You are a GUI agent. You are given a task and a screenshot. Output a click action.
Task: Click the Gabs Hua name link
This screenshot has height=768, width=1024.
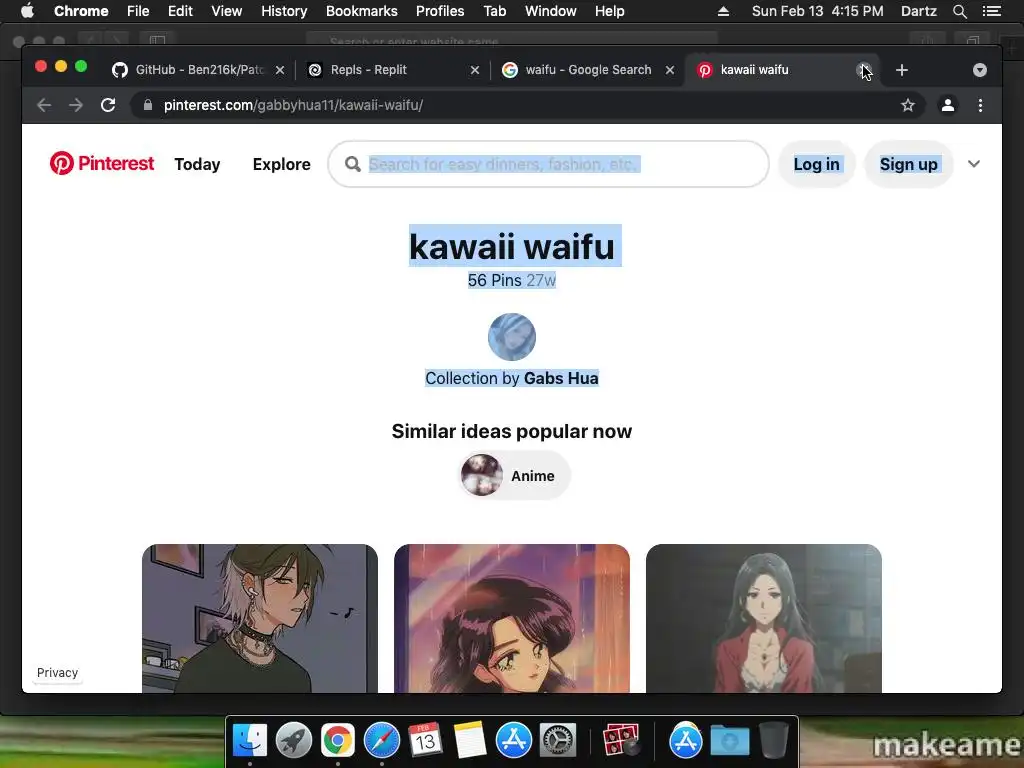561,378
